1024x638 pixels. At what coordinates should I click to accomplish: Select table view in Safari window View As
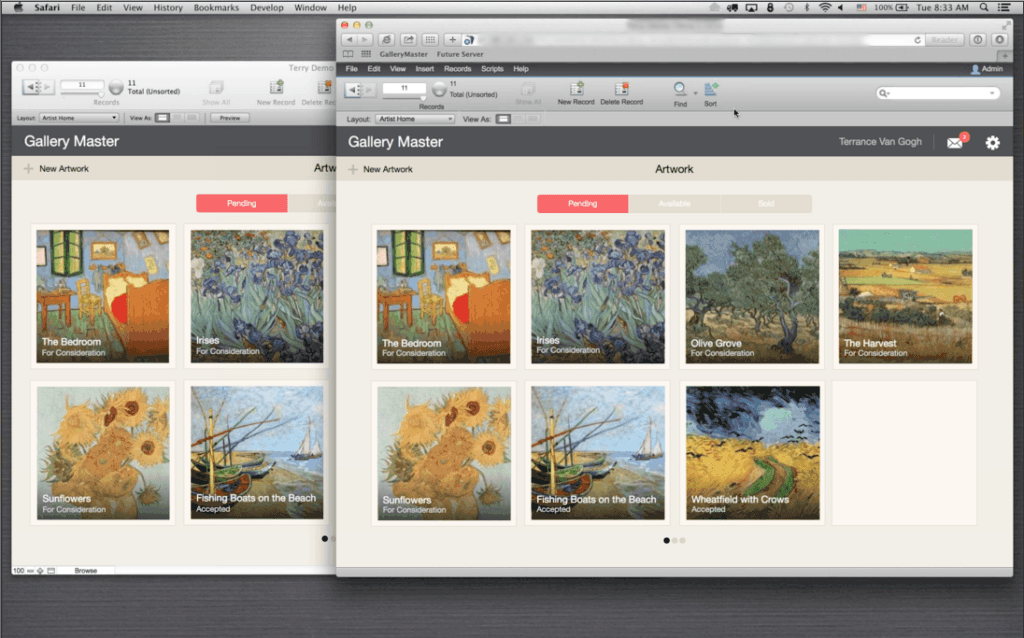534,119
